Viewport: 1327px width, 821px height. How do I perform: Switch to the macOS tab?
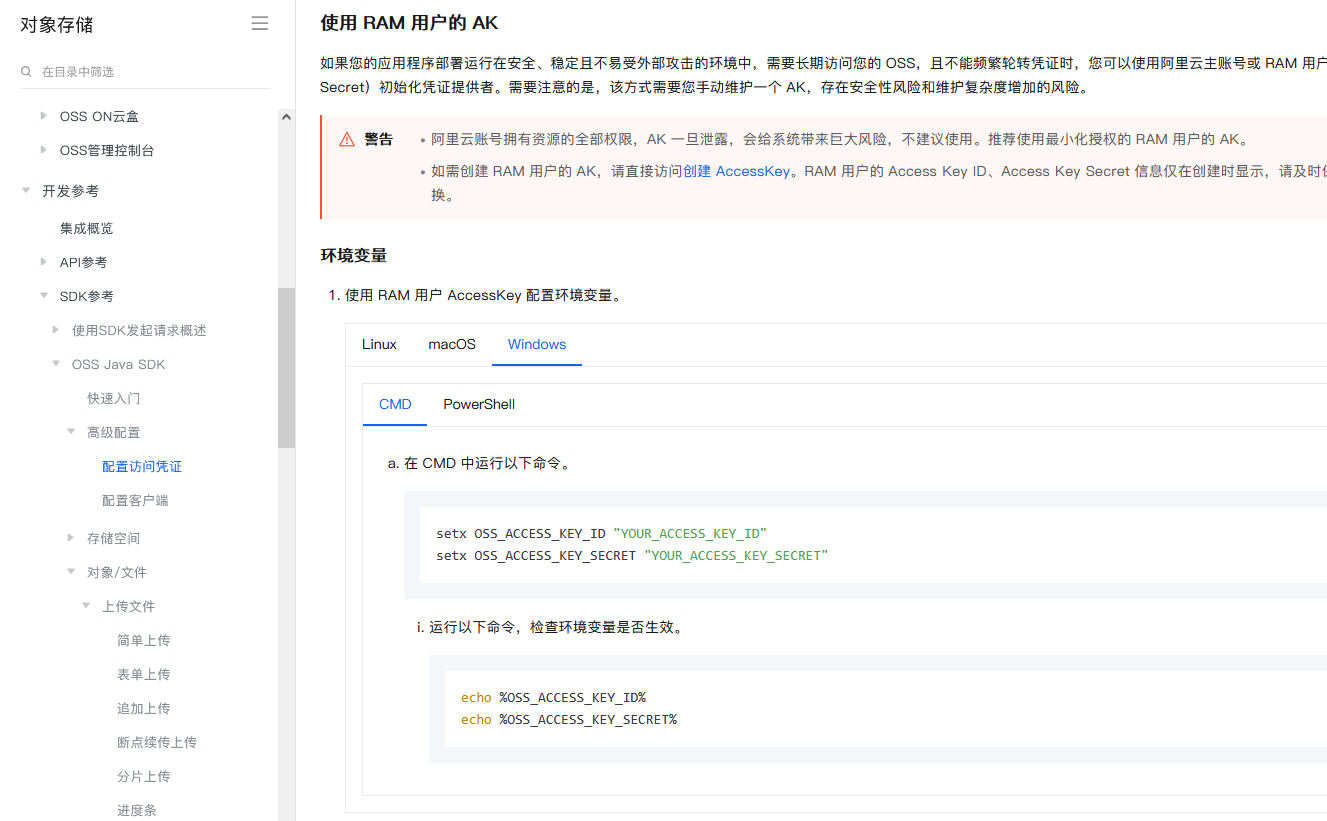point(452,344)
